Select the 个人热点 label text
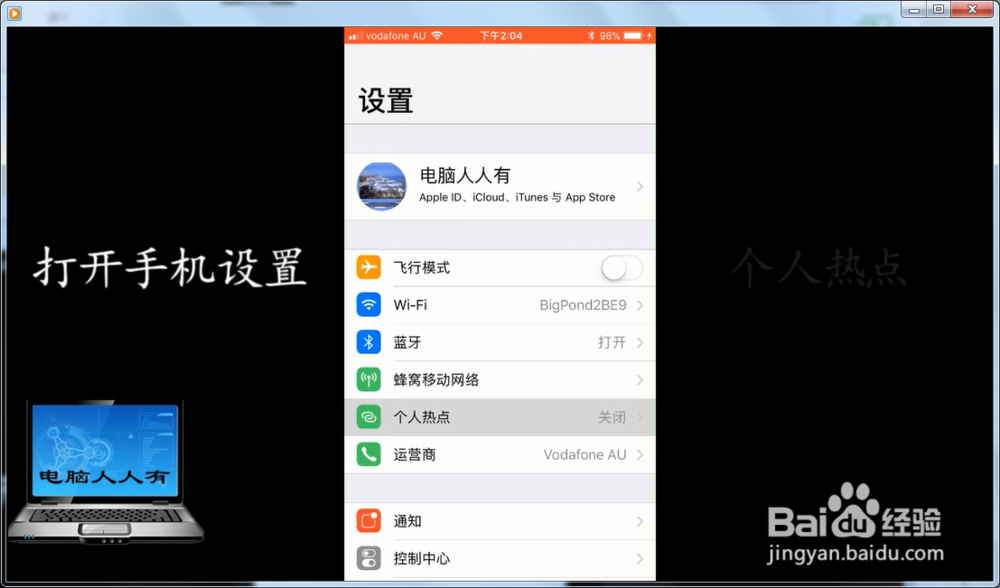The width and height of the screenshot is (1000, 588). (422, 417)
